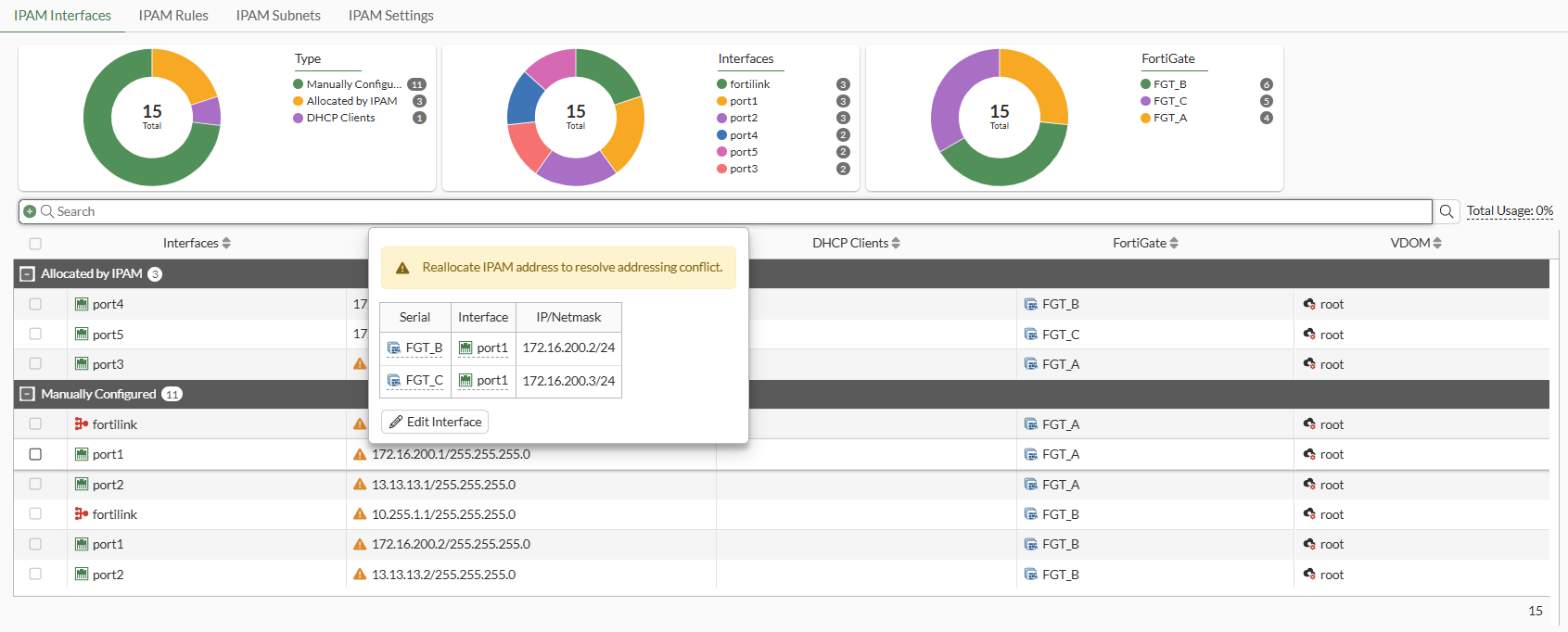Image resolution: width=1568 pixels, height=632 pixels.
Task: Click FGT_B device icon in popup table
Action: (394, 348)
